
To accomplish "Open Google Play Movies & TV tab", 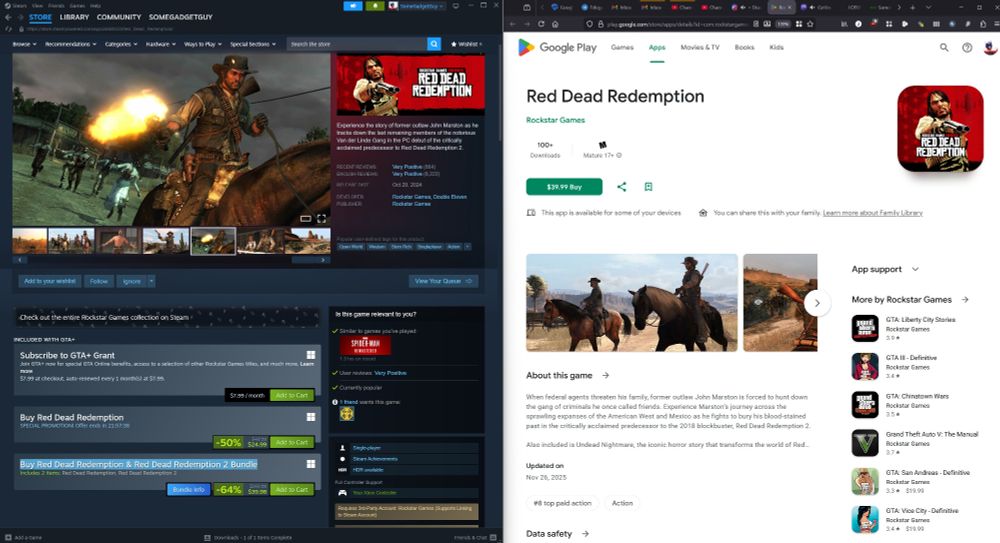I will (700, 47).
